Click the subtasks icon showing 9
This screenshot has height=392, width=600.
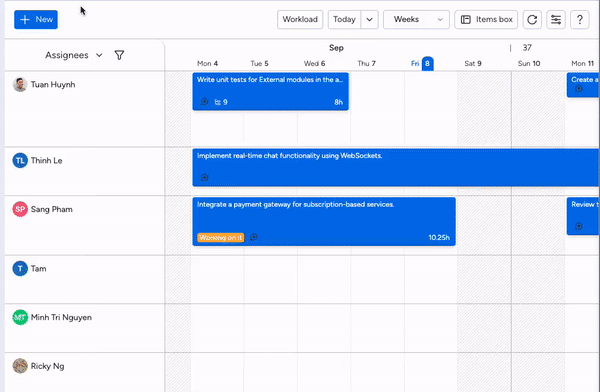221,102
